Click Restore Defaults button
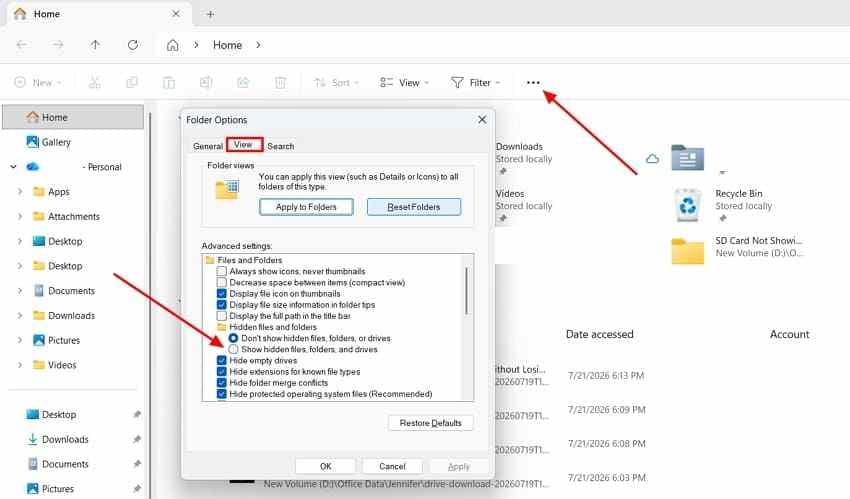850x499 pixels. pyautogui.click(x=430, y=423)
